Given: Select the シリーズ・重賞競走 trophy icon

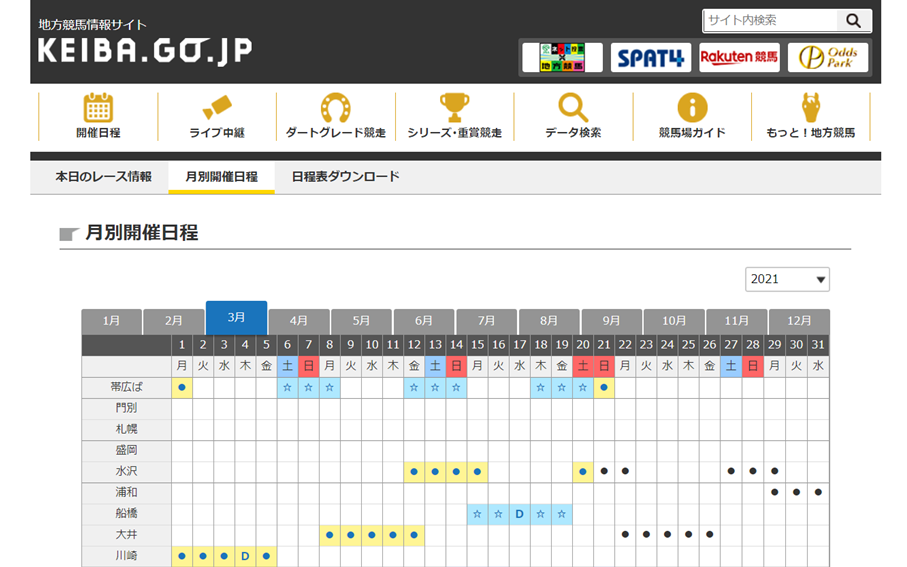Looking at the screenshot, I should 454,108.
